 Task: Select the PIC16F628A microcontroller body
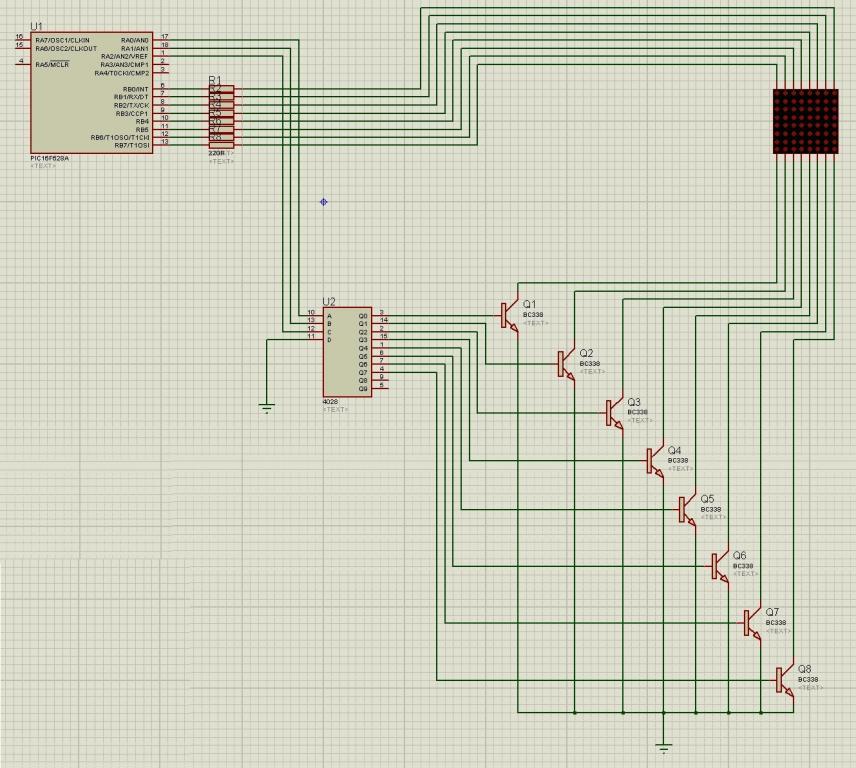91,92
